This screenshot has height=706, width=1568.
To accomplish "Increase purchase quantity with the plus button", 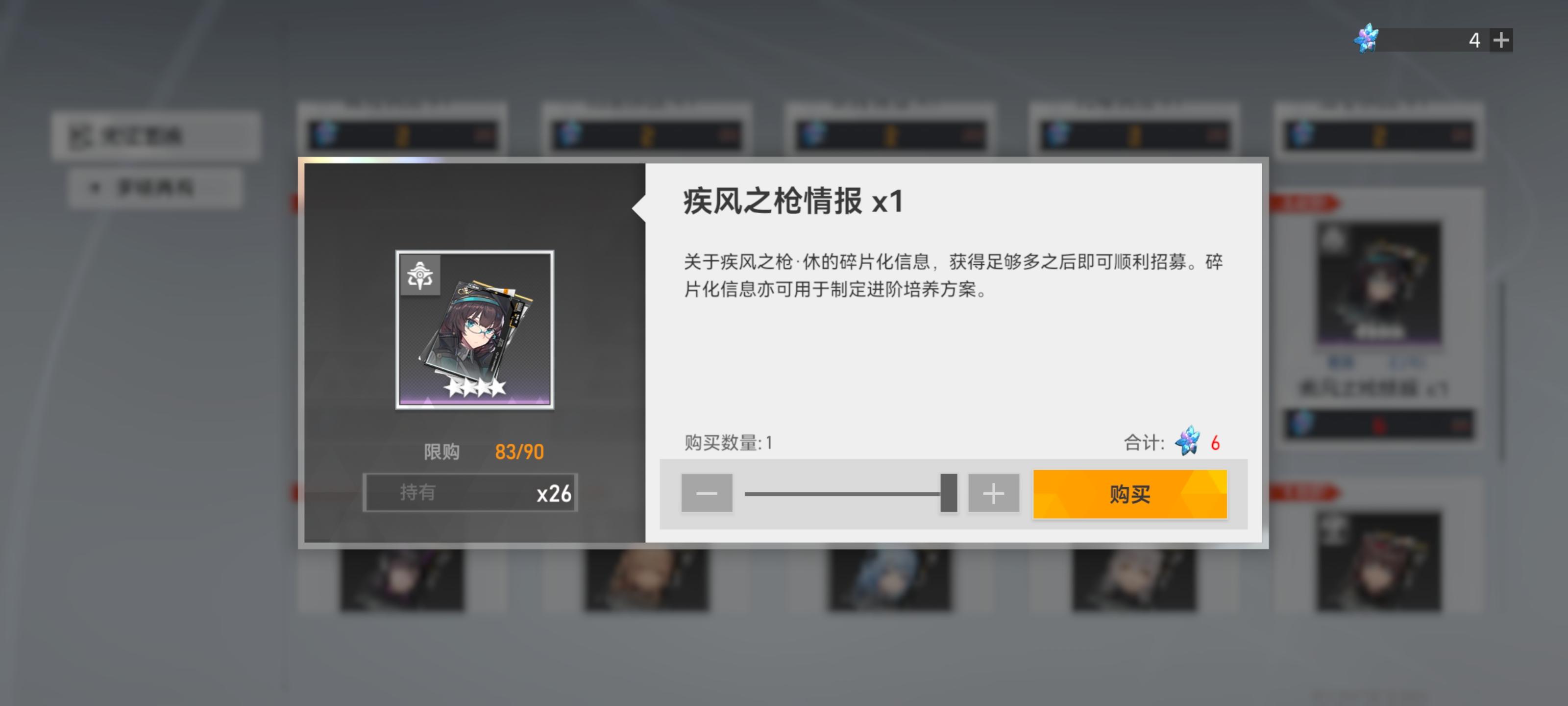I will pos(993,493).
